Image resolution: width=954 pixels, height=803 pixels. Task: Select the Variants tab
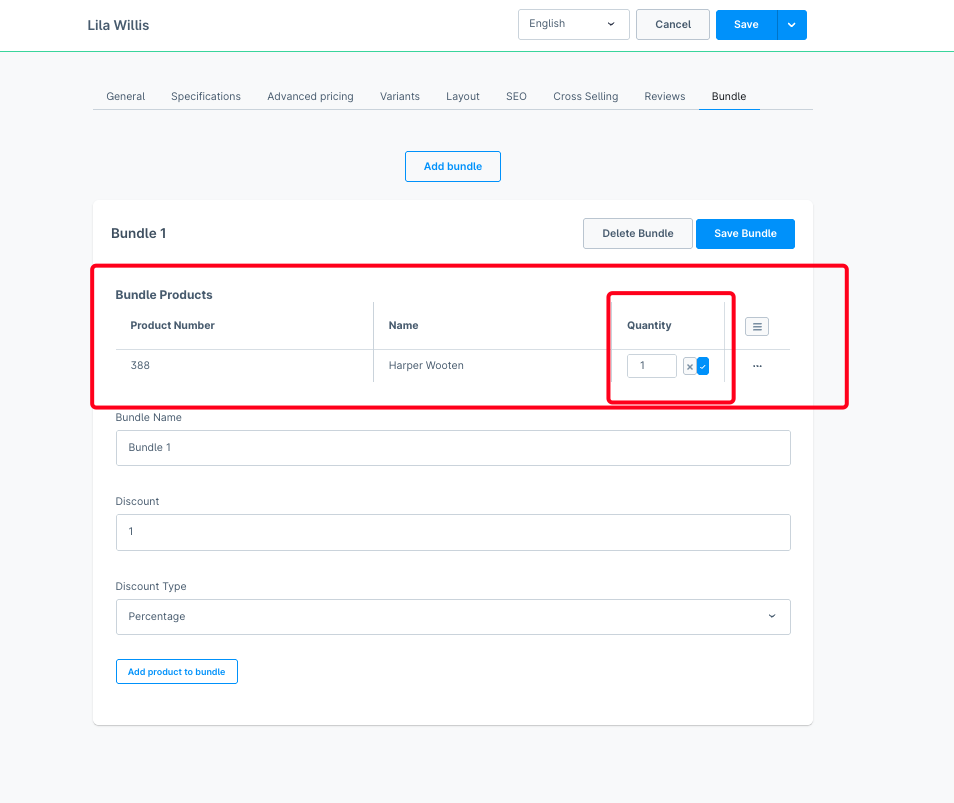pyautogui.click(x=400, y=97)
